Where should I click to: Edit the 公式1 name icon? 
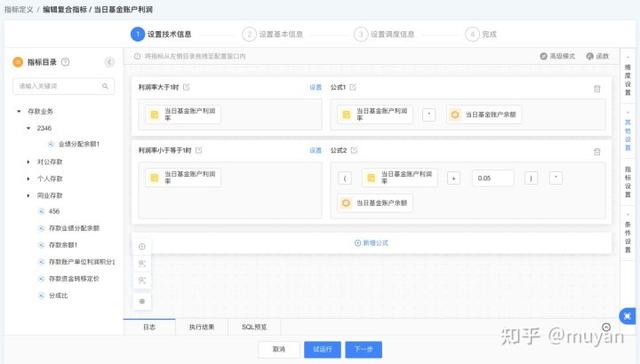(x=353, y=87)
